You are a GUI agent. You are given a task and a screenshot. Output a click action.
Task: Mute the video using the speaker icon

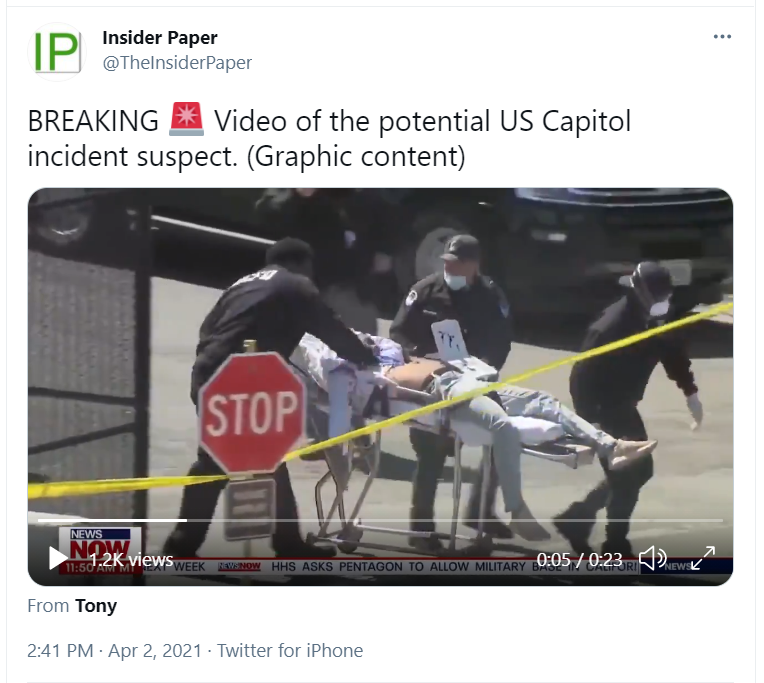coord(653,558)
